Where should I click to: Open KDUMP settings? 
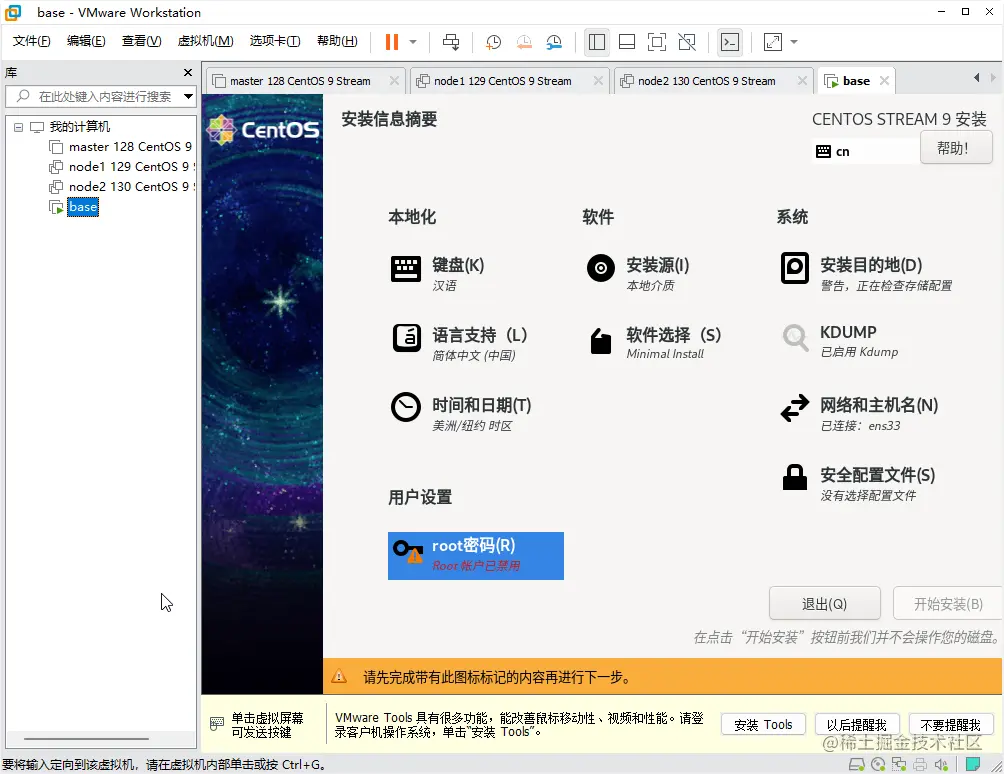pos(840,341)
